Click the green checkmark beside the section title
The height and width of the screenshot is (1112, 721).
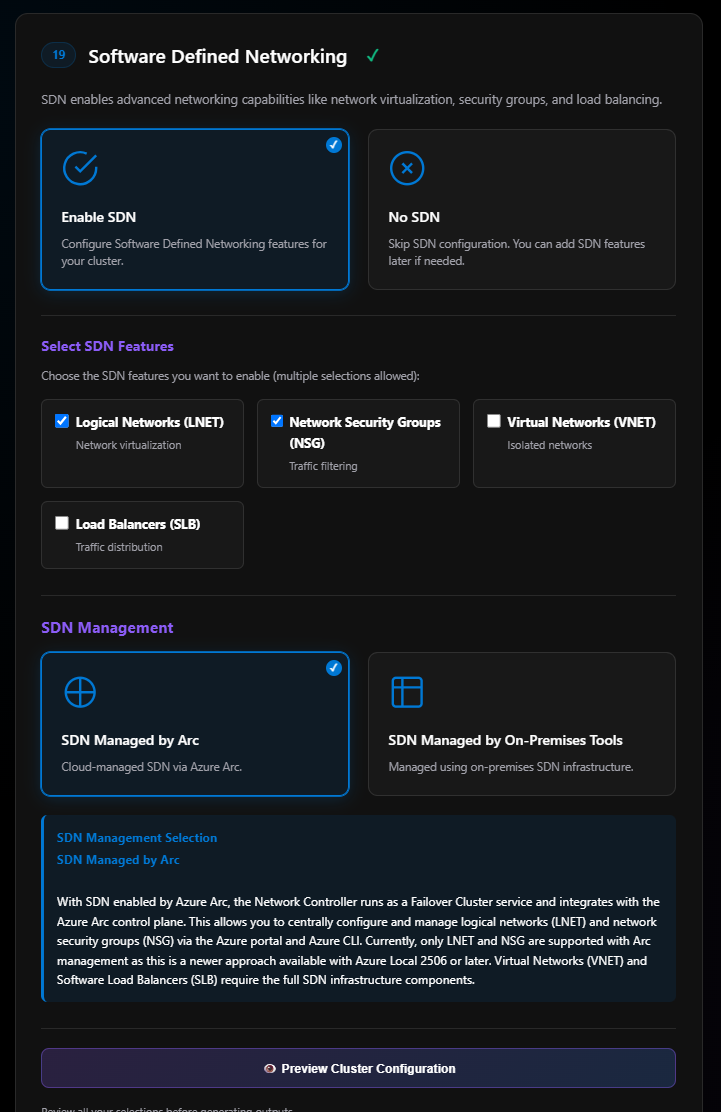pyautogui.click(x=372, y=56)
